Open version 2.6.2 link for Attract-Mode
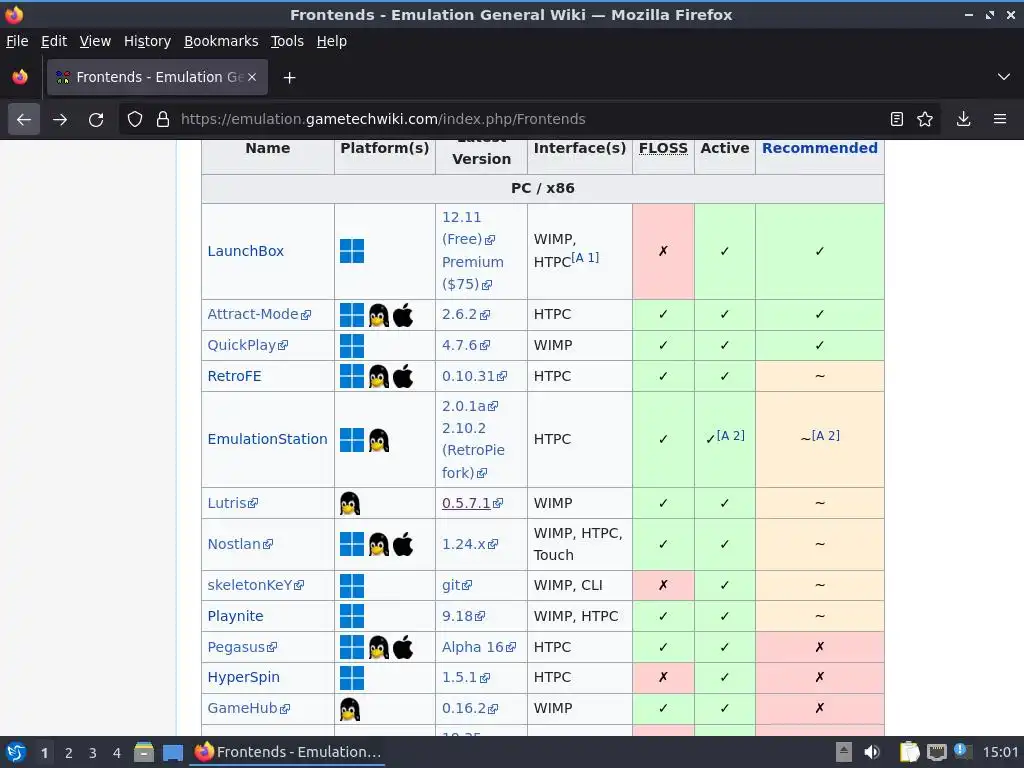This screenshot has height=768, width=1024. [465, 314]
